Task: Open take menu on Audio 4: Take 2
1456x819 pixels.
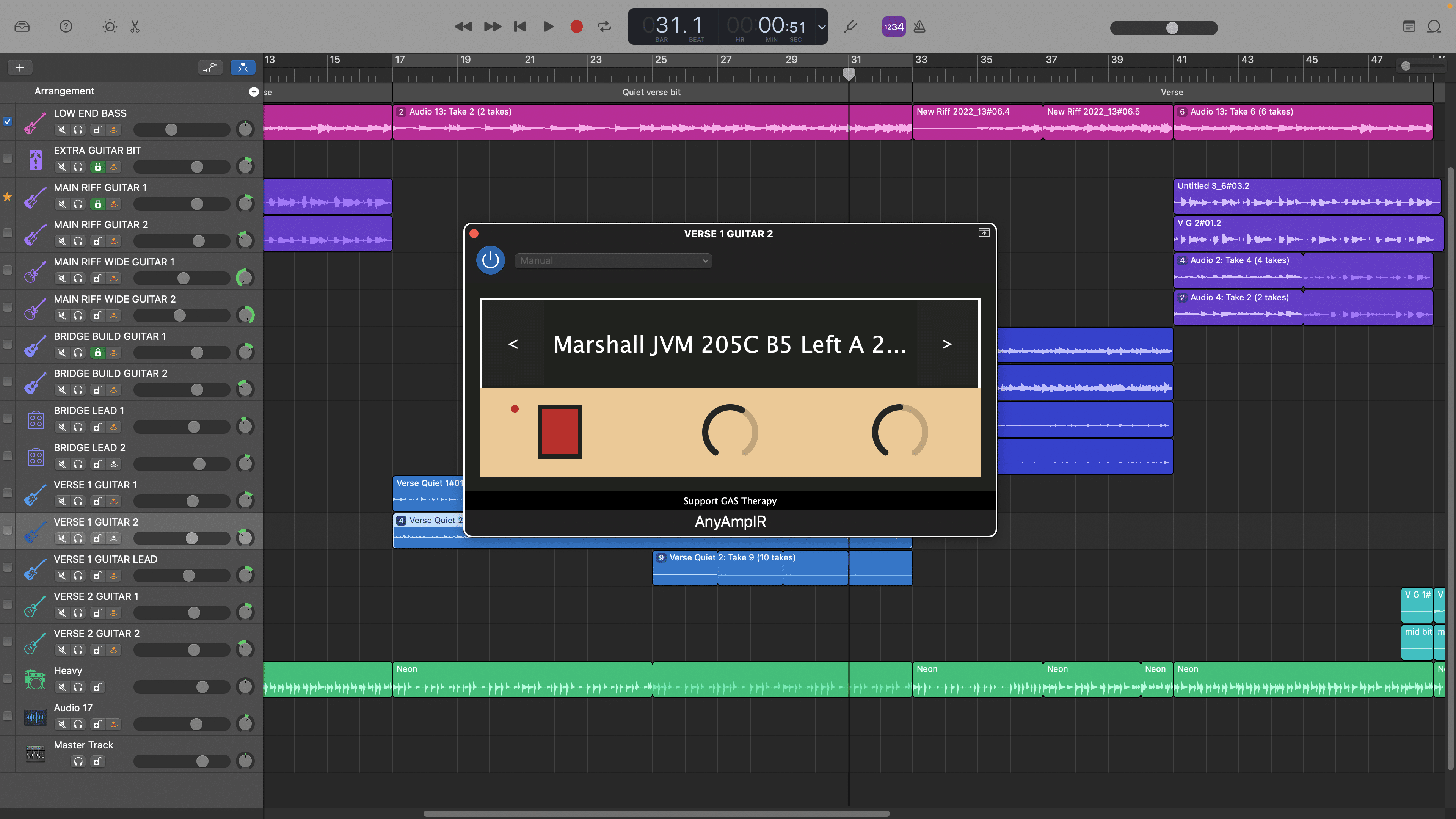Action: (1182, 298)
